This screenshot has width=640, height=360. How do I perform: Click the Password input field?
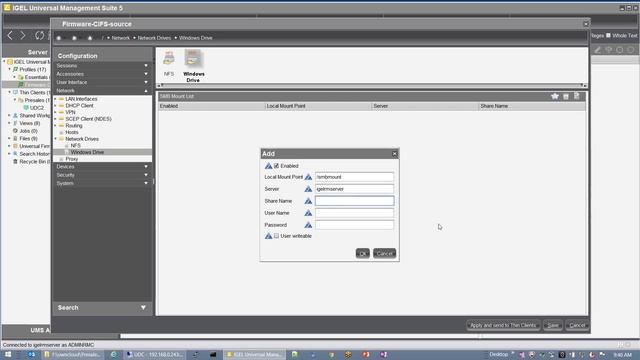[x=354, y=225]
